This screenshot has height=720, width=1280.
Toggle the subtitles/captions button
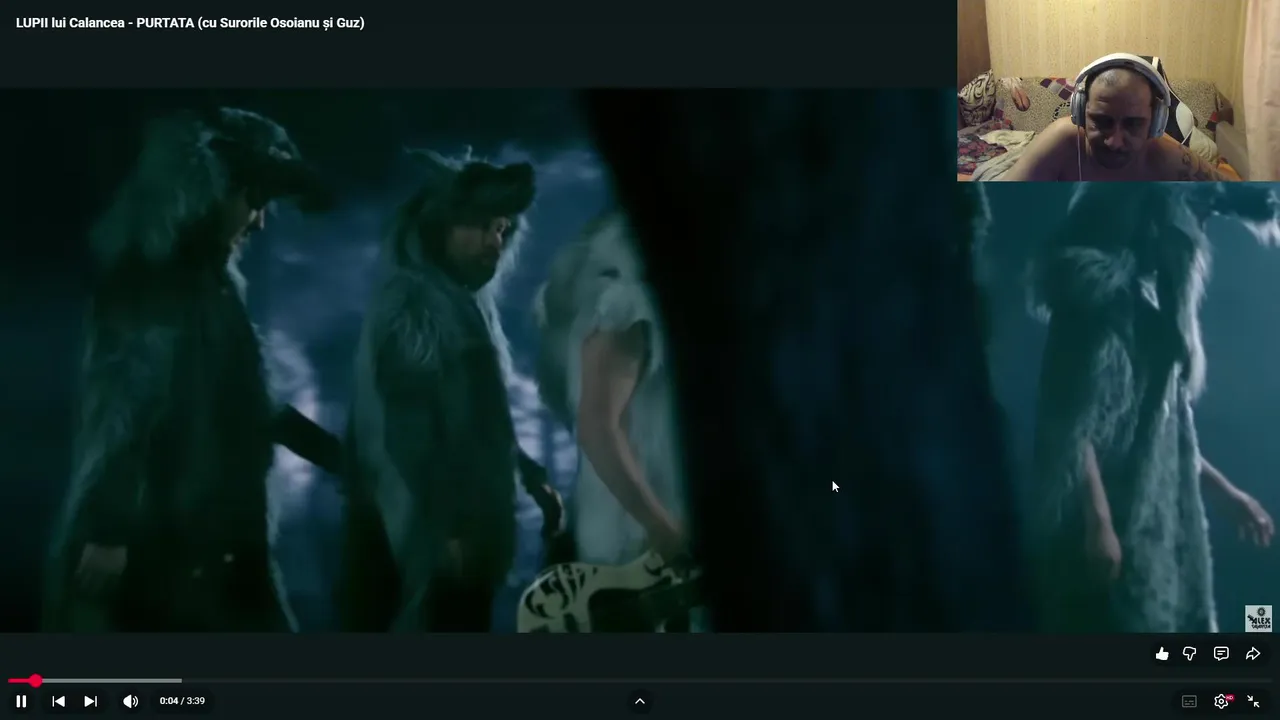(1189, 701)
